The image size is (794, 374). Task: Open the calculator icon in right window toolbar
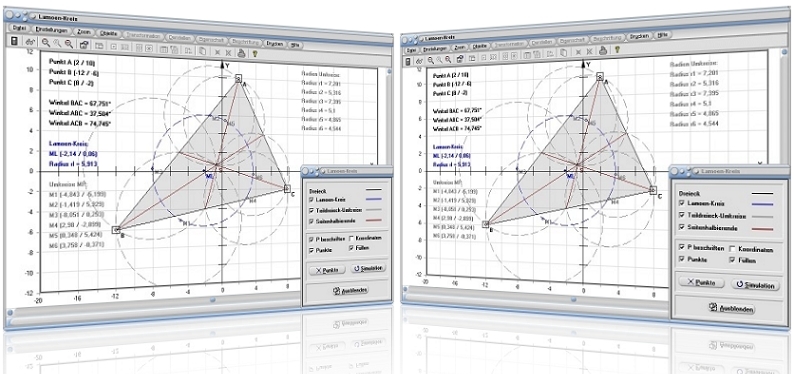pos(408,61)
